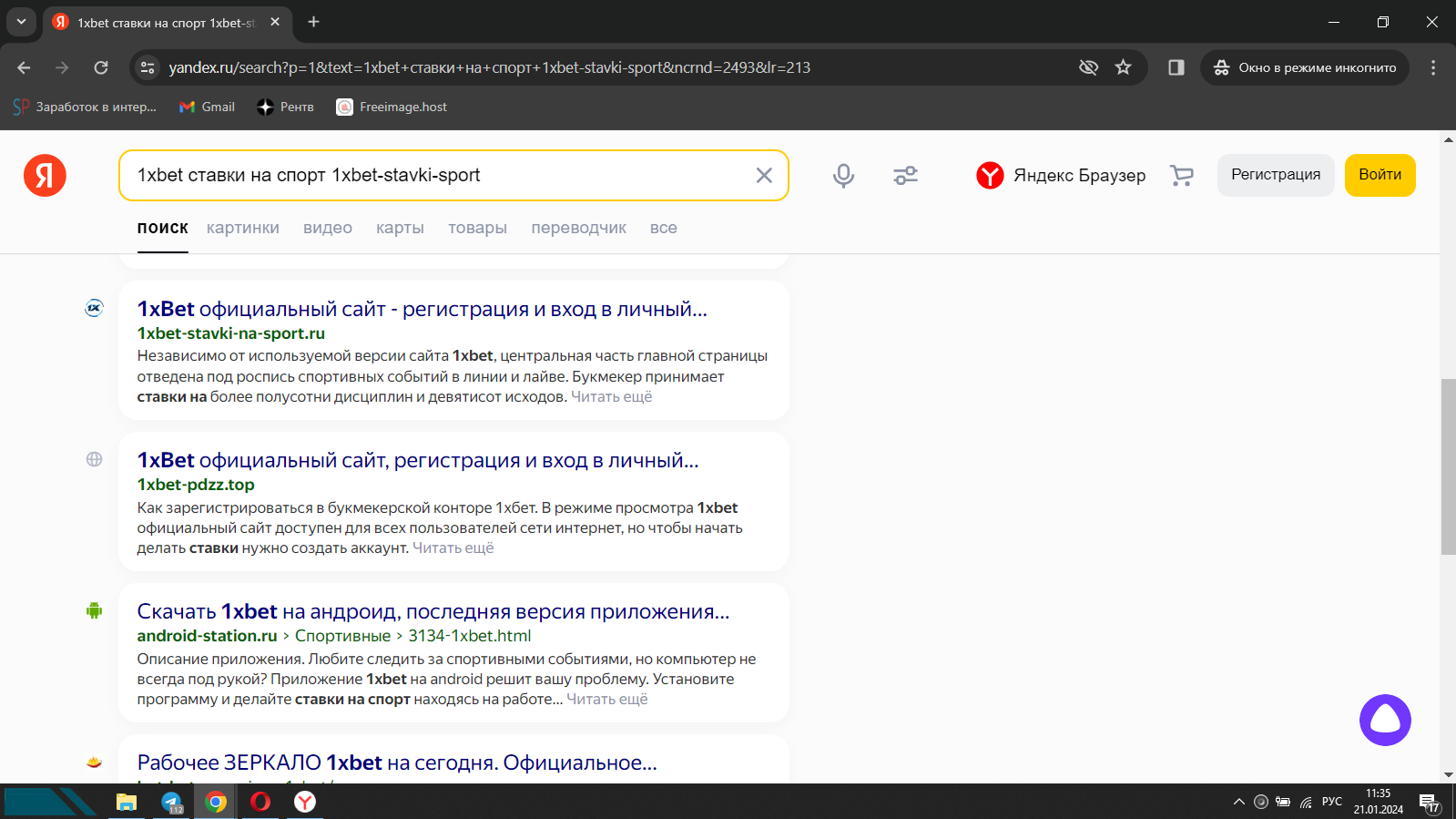Click the Войти login button
The image size is (1456, 819).
click(x=1380, y=175)
